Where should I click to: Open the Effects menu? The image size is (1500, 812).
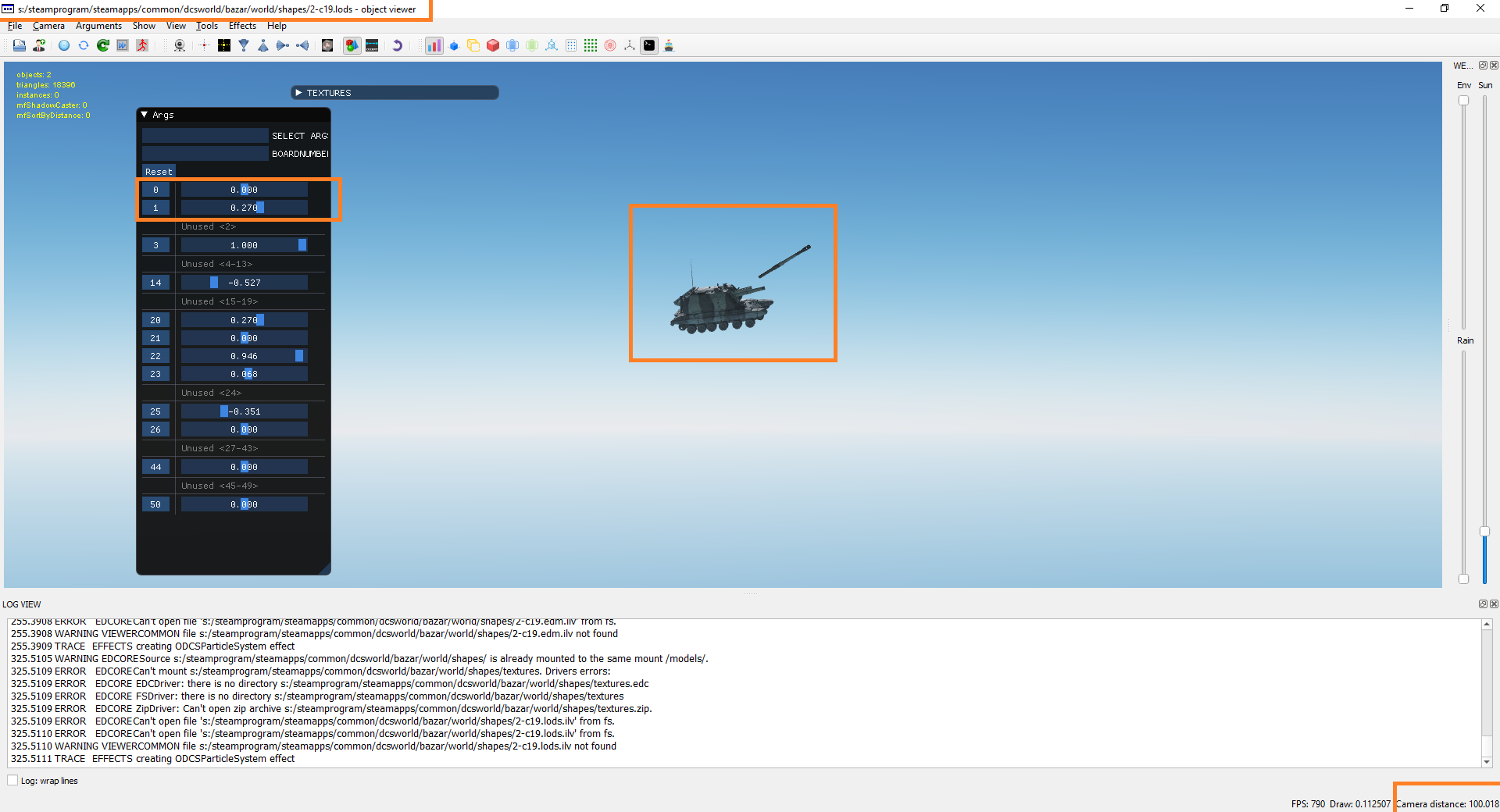click(x=242, y=26)
